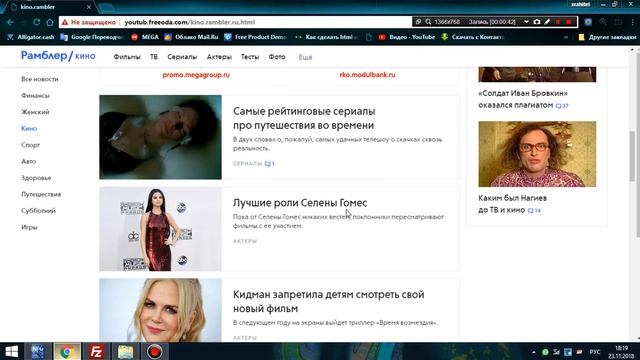Viewport: 640px width, 360px height.
Task: Open 'Каким был Нагиев до ТВ и кино' story
Action: tap(512, 204)
